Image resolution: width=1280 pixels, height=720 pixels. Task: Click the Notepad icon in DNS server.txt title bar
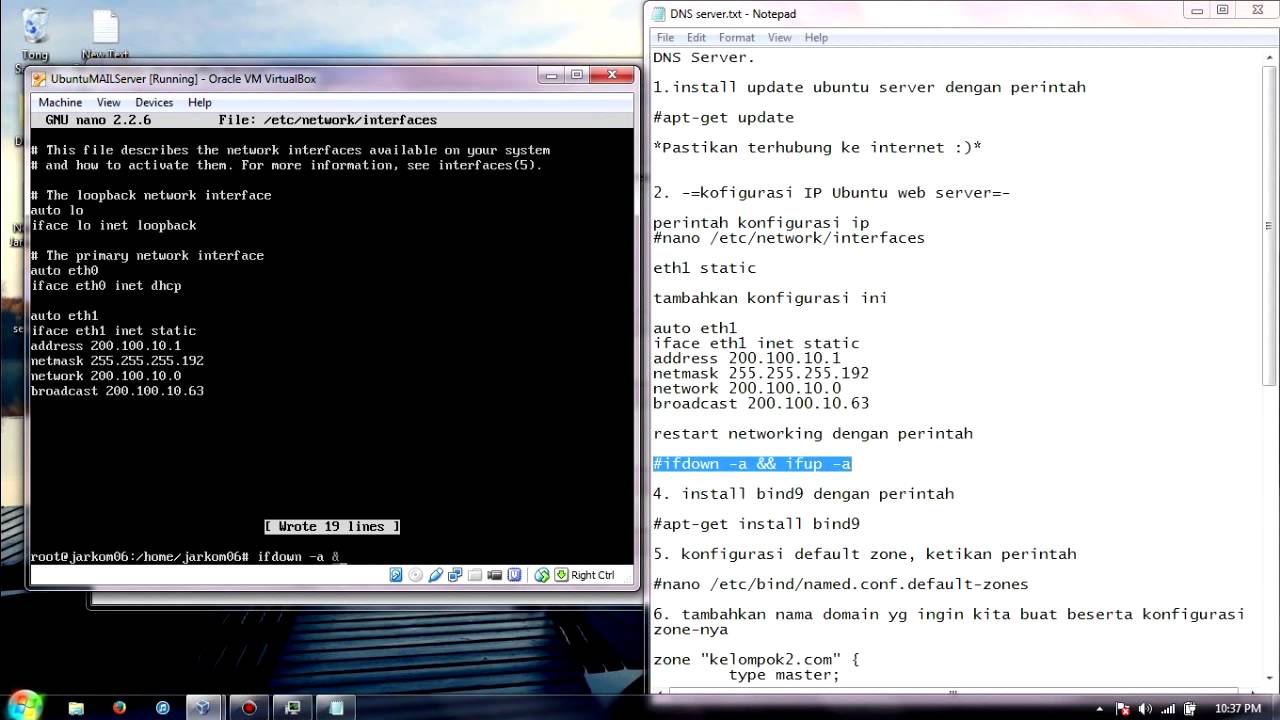click(658, 13)
